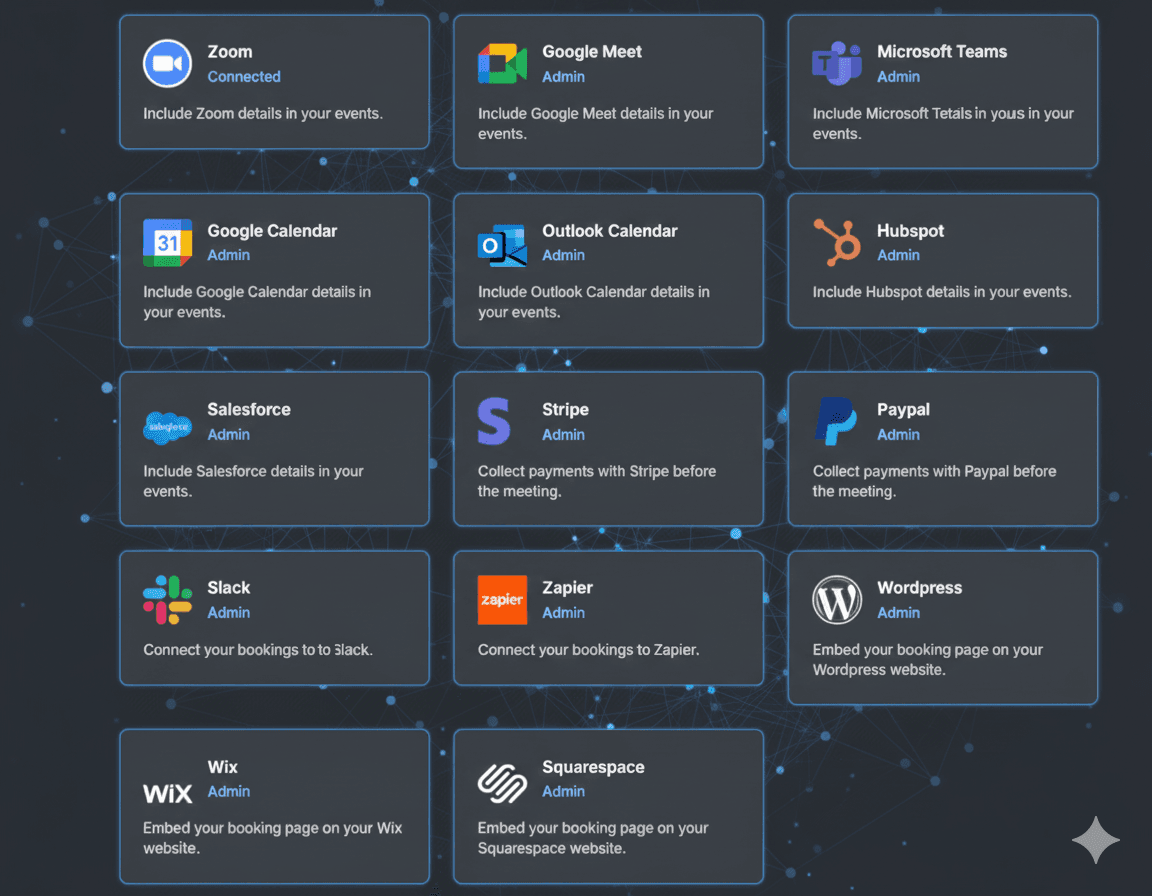The width and height of the screenshot is (1152, 896).
Task: Select the Zapier icon
Action: 501,599
